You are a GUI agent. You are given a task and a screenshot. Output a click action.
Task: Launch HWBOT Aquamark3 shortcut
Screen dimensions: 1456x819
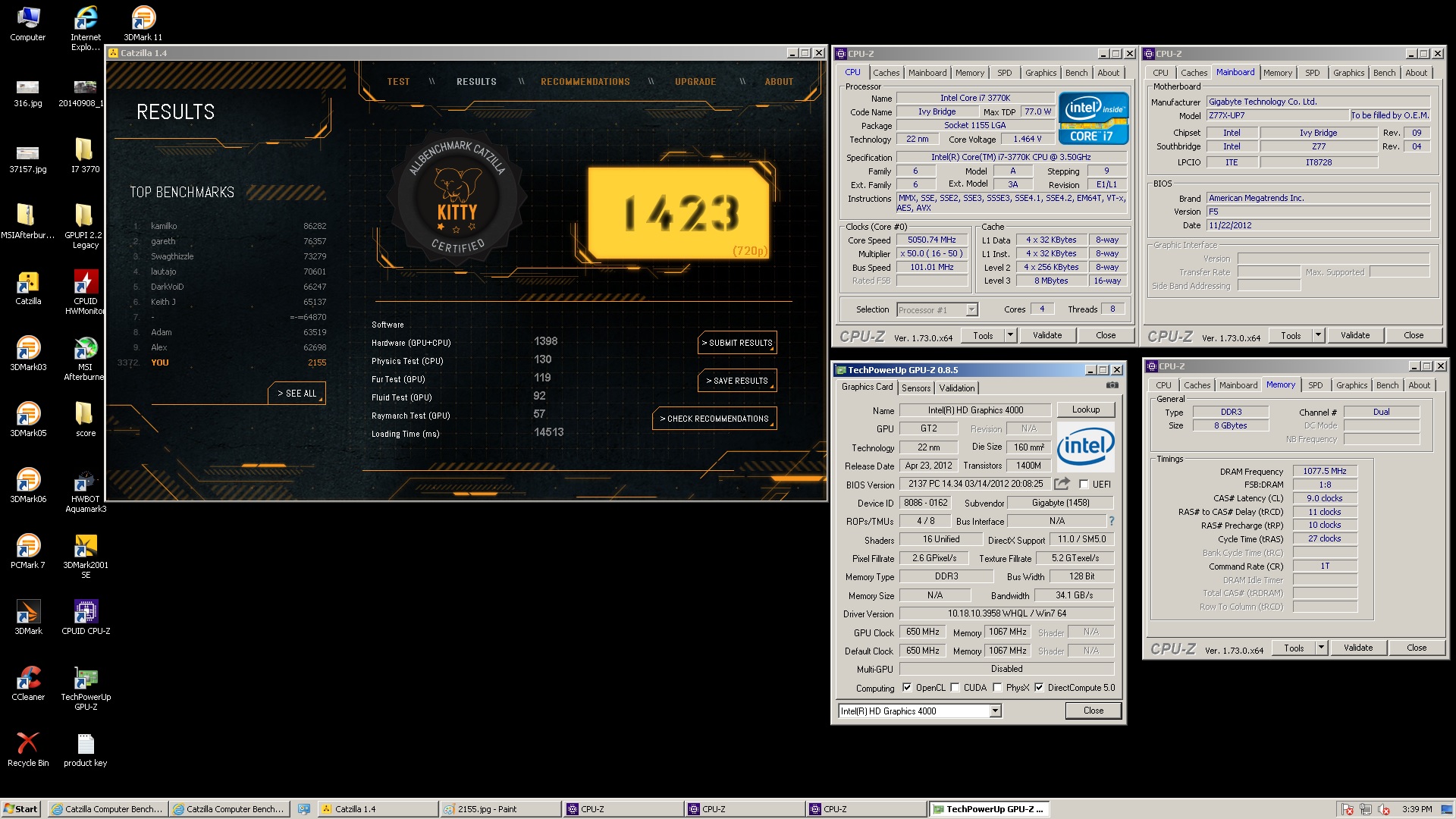pyautogui.click(x=85, y=491)
